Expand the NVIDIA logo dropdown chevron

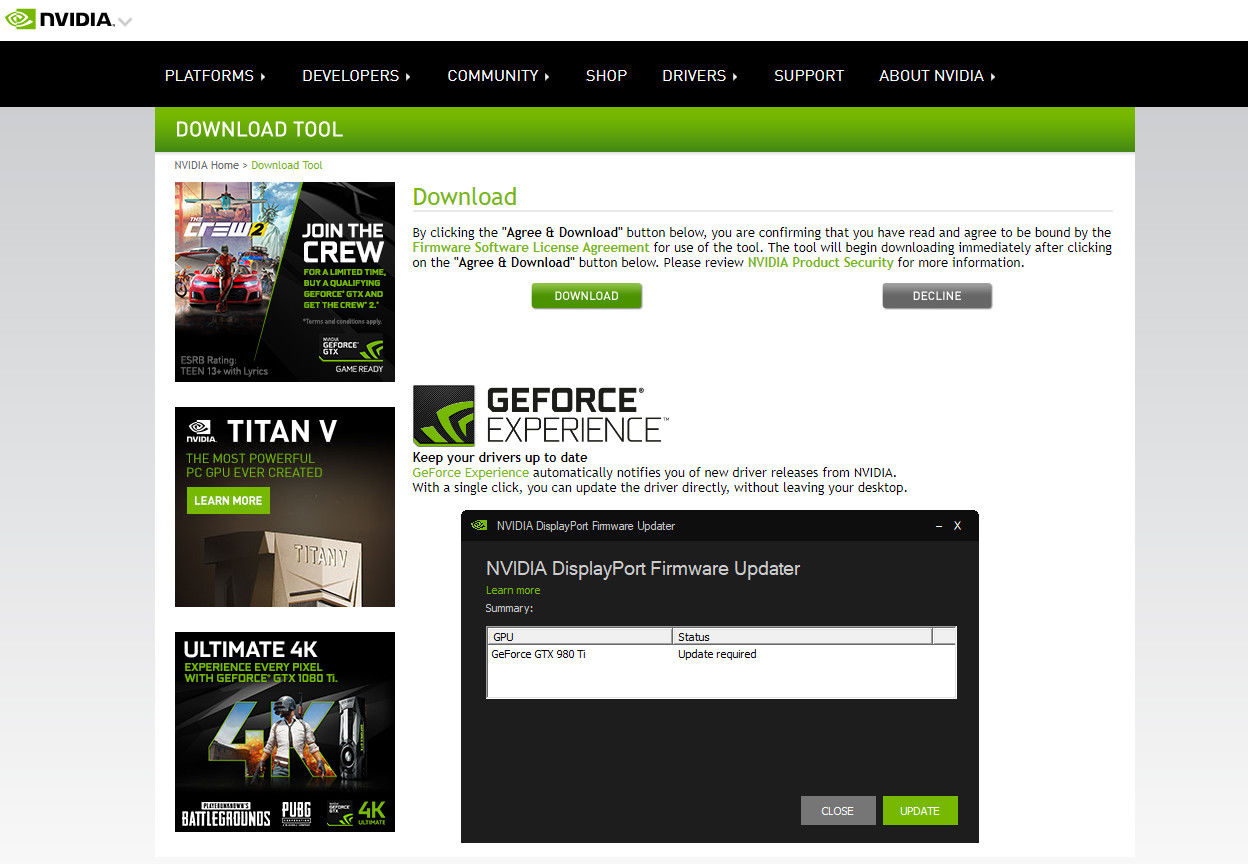tap(124, 21)
